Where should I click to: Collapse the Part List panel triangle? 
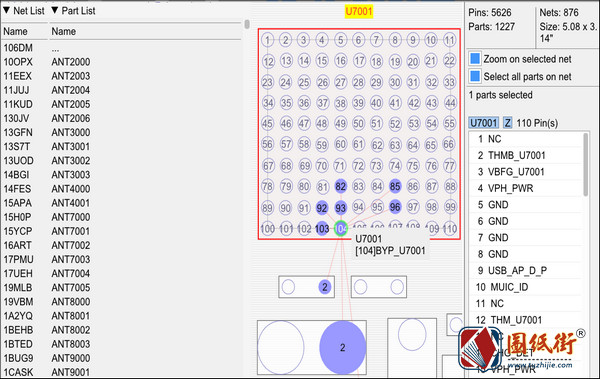(x=55, y=10)
